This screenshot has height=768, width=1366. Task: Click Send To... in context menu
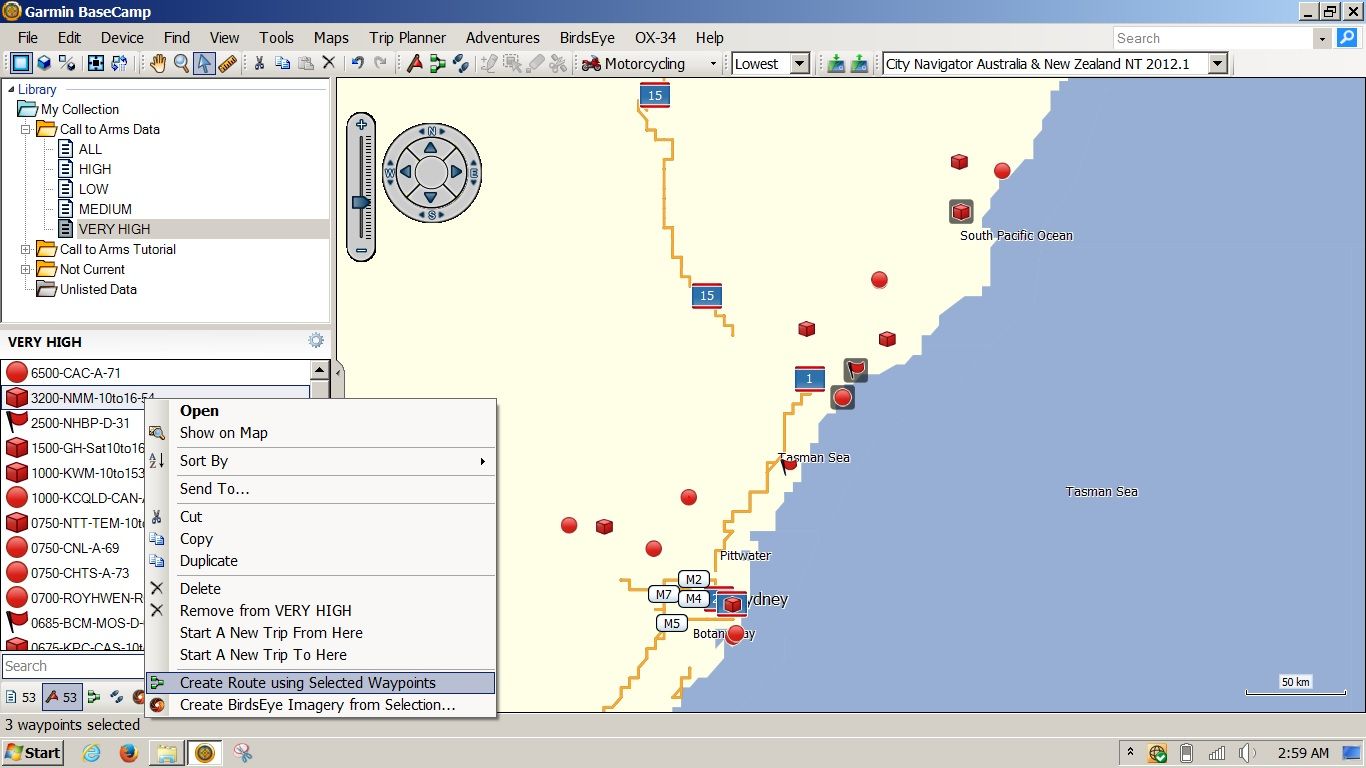pyautogui.click(x=320, y=489)
